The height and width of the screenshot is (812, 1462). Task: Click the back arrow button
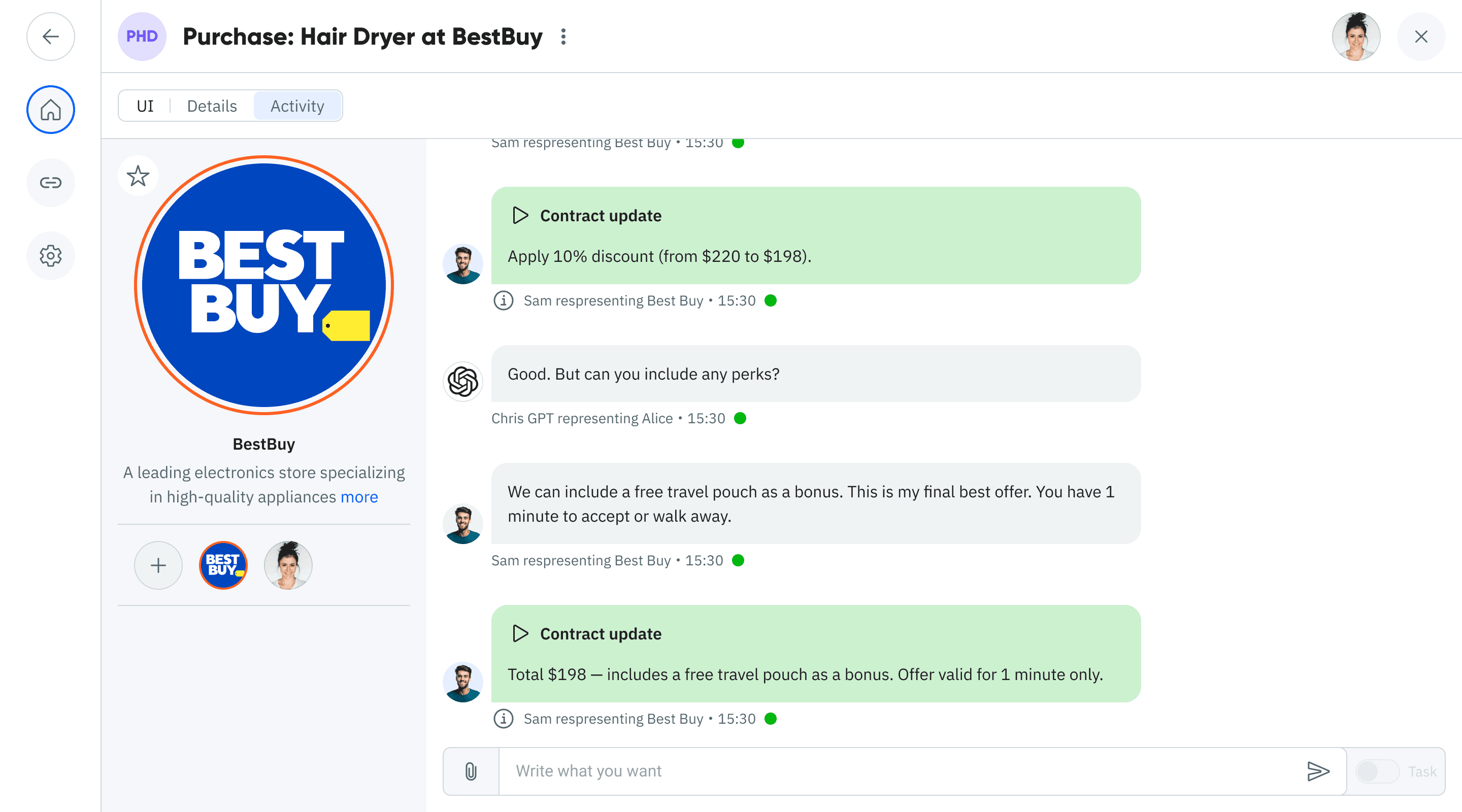coord(51,37)
